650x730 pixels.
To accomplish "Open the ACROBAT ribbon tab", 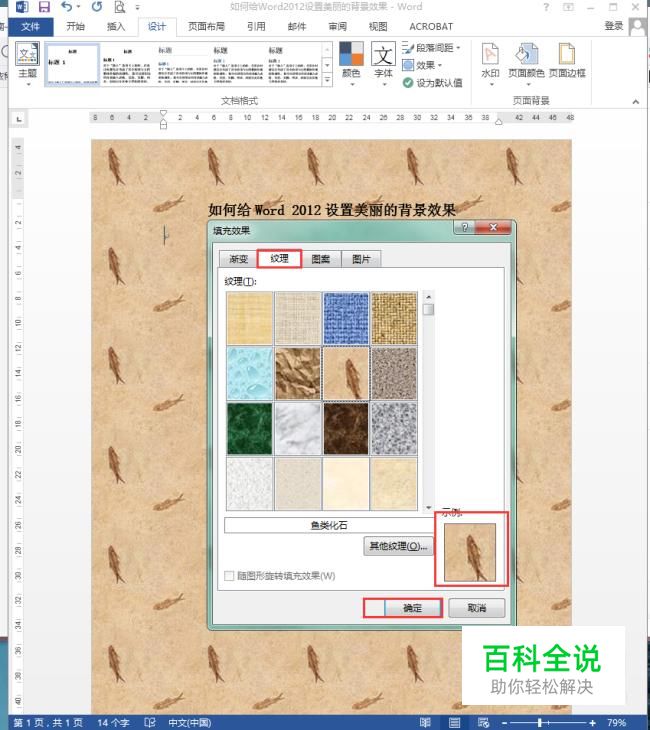I will (x=431, y=27).
